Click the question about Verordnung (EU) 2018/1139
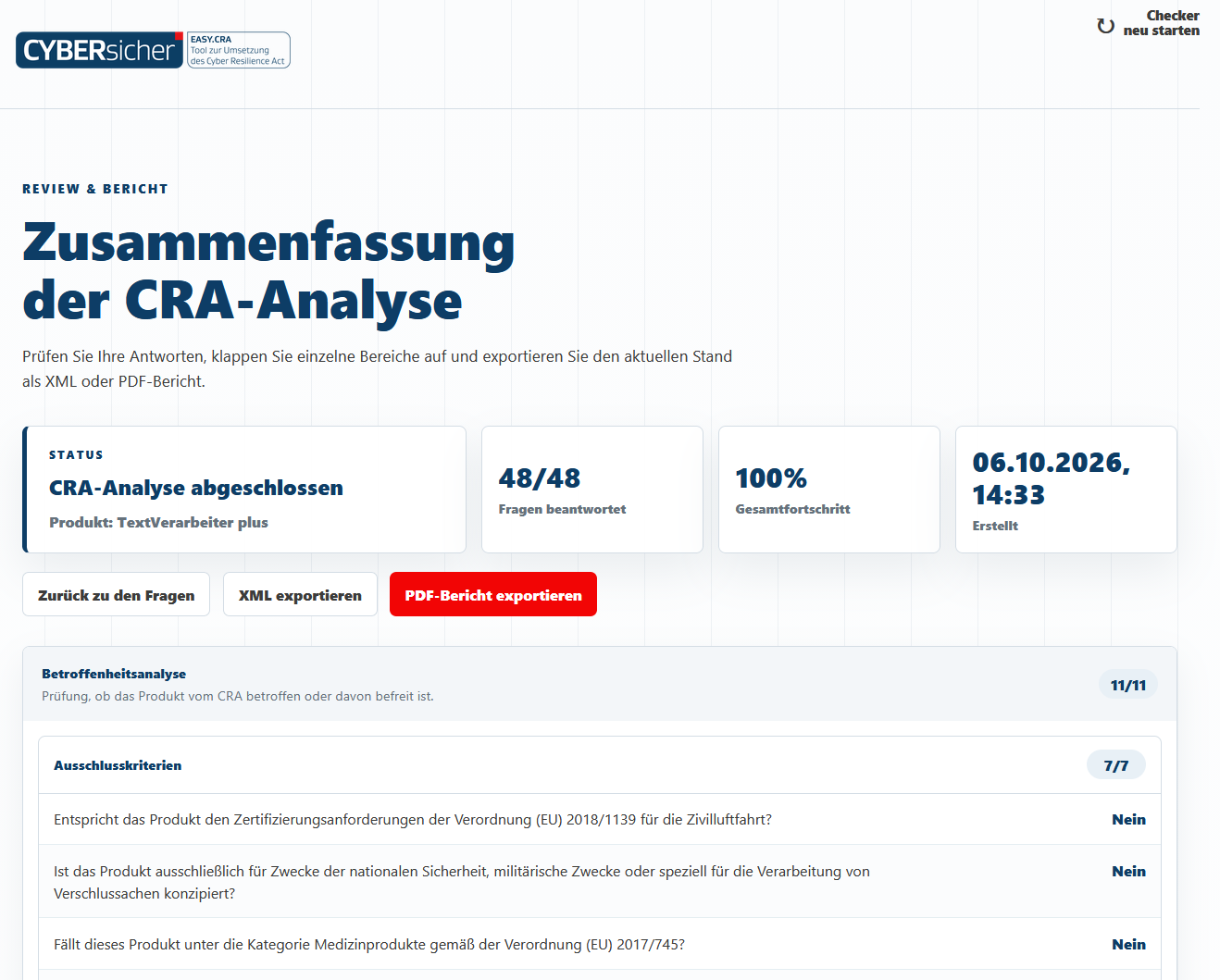 tap(413, 819)
